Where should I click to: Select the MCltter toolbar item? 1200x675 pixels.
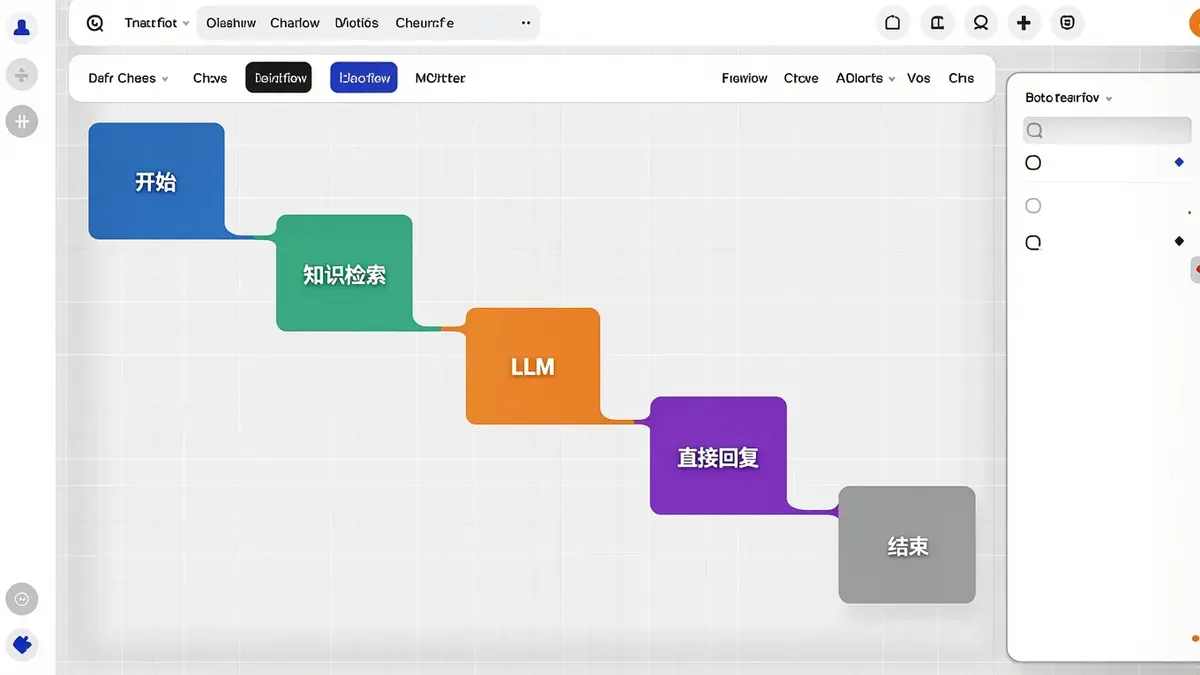[x=440, y=78]
